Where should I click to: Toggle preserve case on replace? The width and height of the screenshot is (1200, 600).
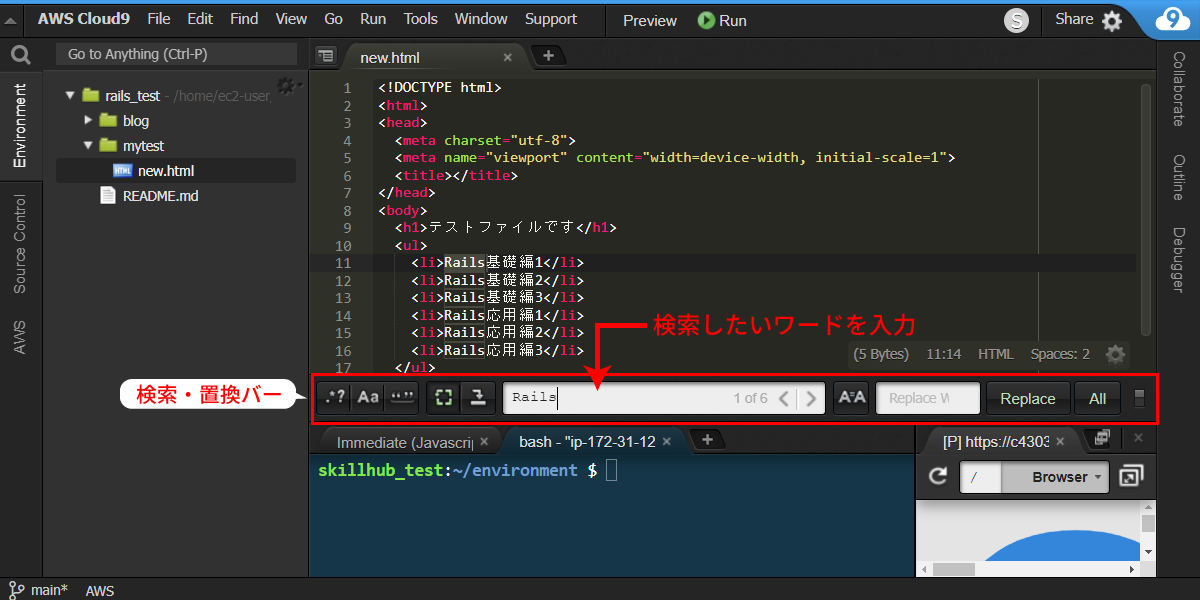851,398
